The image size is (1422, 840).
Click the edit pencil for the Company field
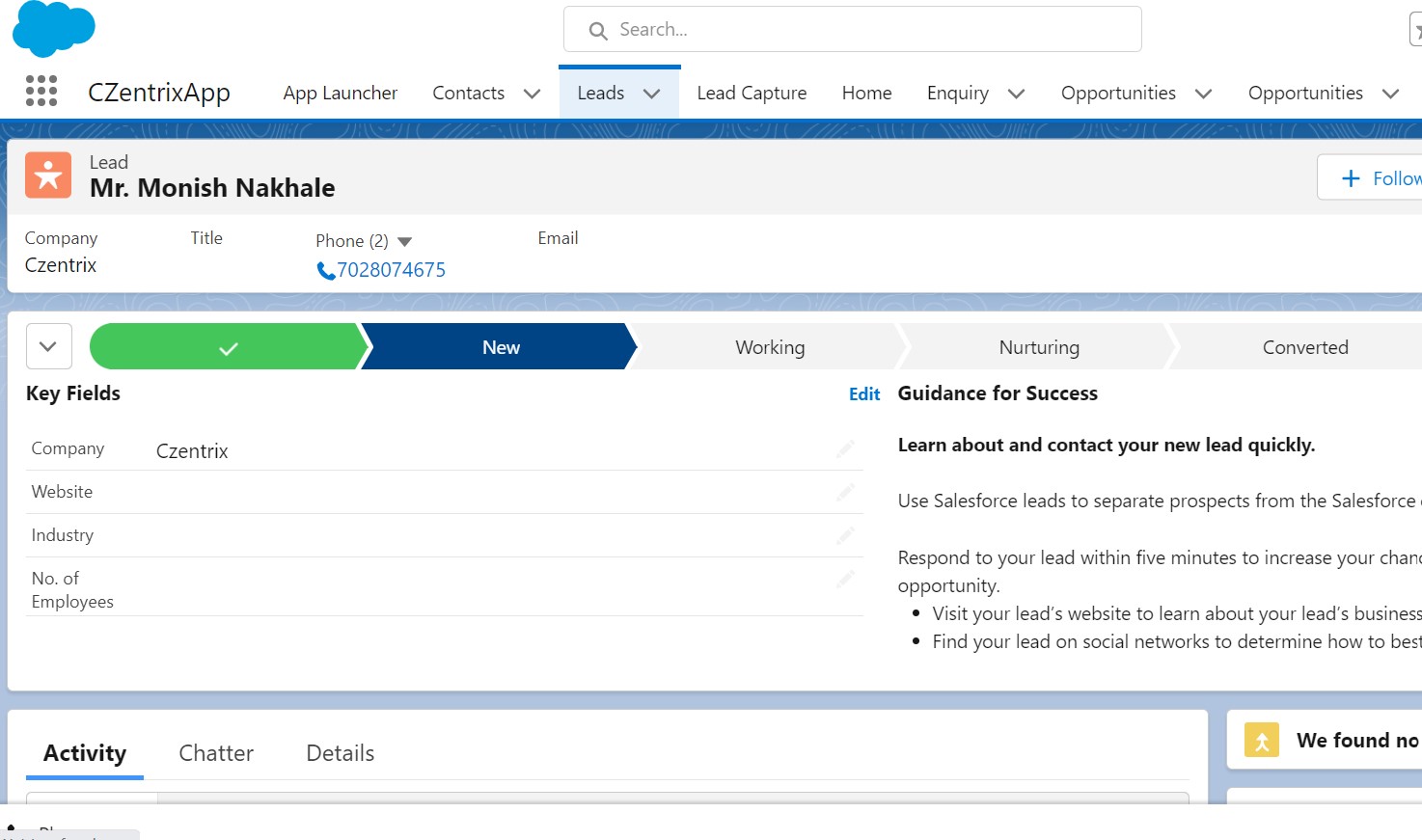pyautogui.click(x=844, y=448)
